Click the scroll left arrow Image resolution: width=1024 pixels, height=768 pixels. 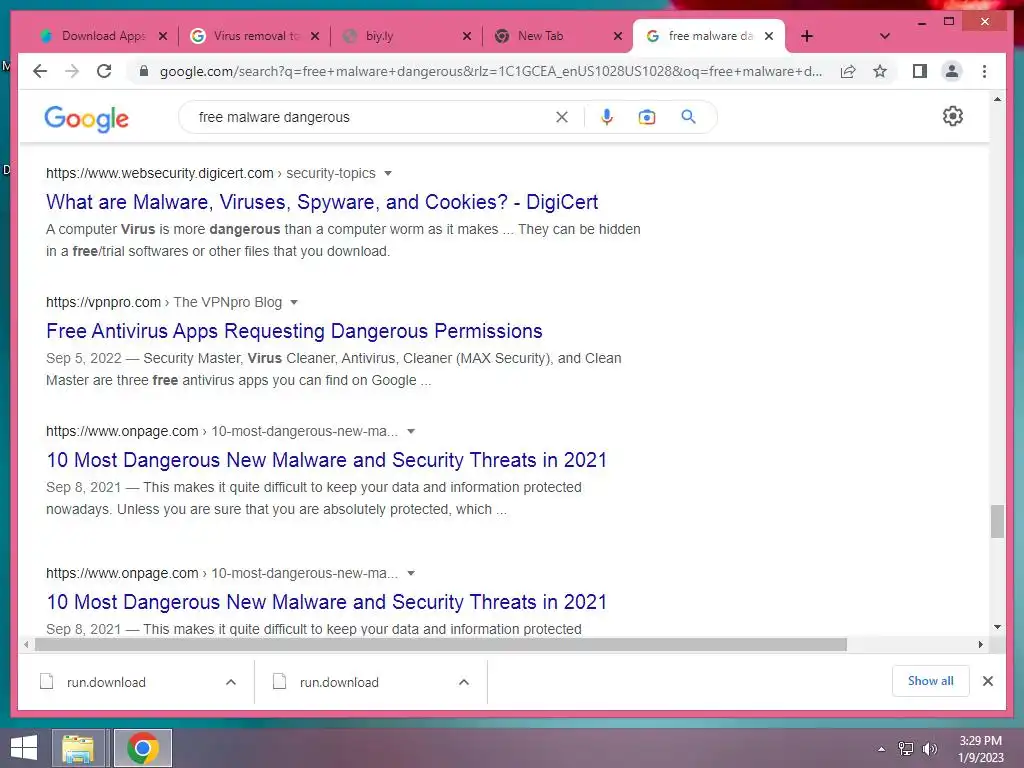coord(25,645)
